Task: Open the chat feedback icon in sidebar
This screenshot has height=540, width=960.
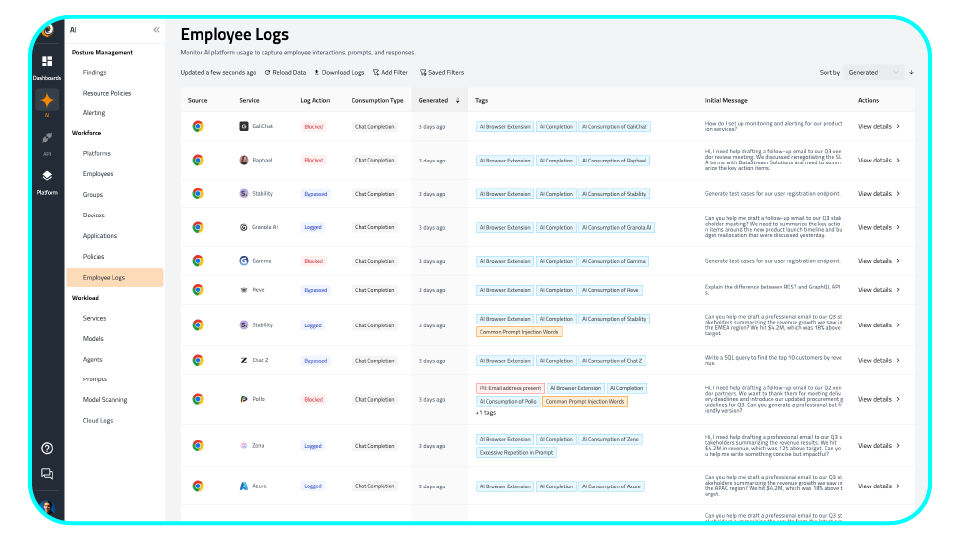Action: [x=47, y=474]
